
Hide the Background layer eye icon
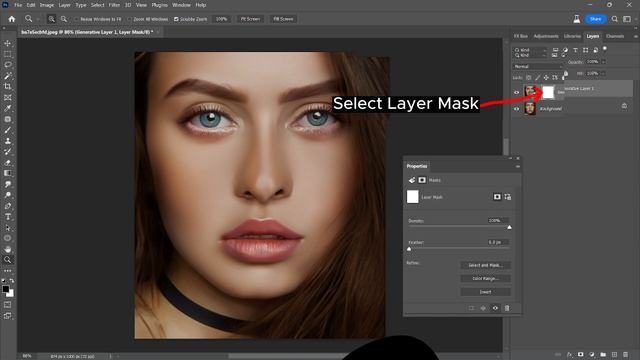pyautogui.click(x=516, y=109)
